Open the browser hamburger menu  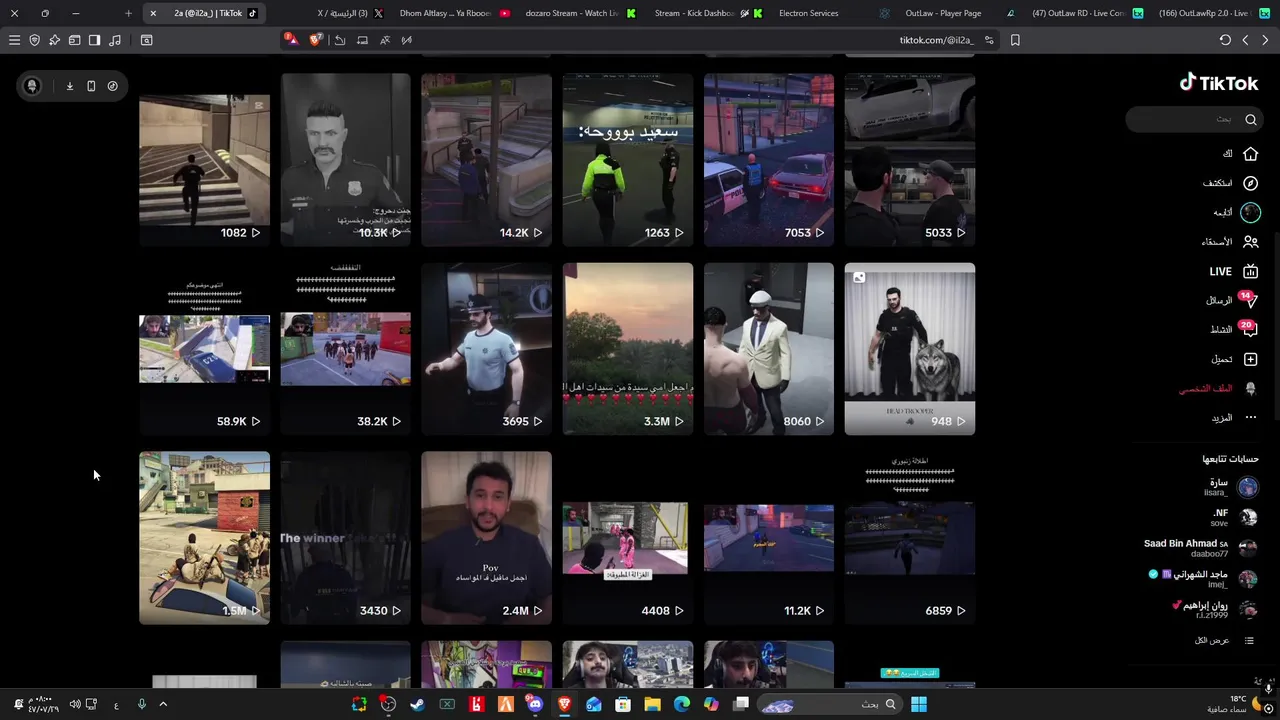point(14,40)
